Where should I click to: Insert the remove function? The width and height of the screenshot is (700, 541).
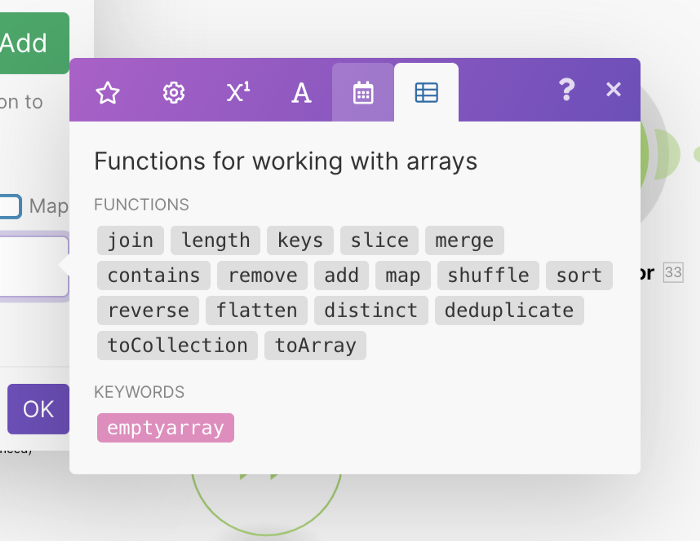tap(262, 275)
